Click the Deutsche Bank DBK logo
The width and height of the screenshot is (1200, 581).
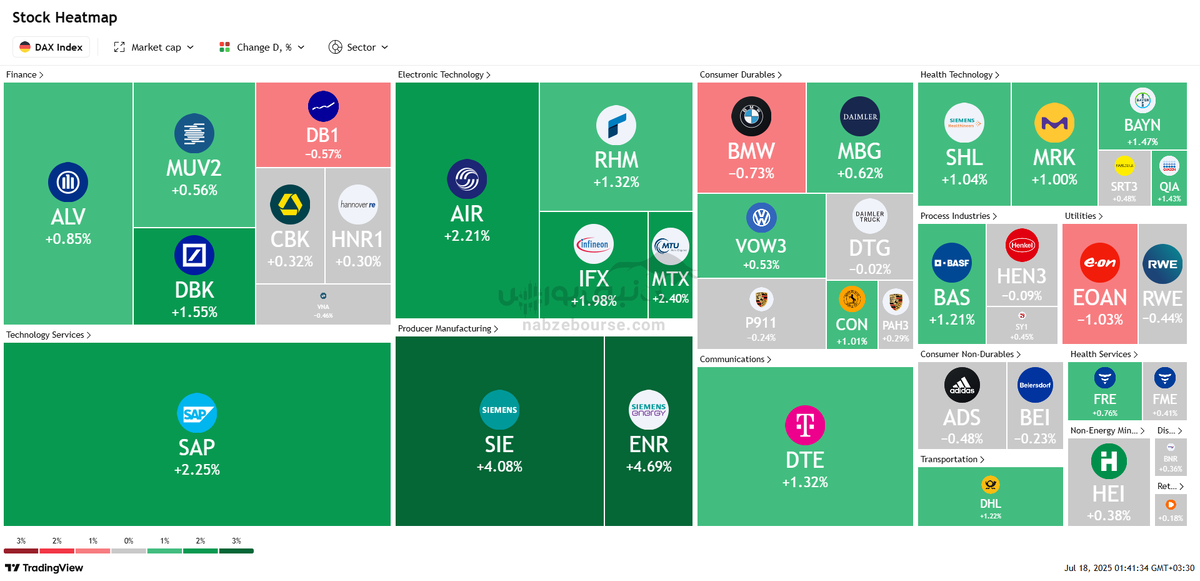click(x=194, y=255)
